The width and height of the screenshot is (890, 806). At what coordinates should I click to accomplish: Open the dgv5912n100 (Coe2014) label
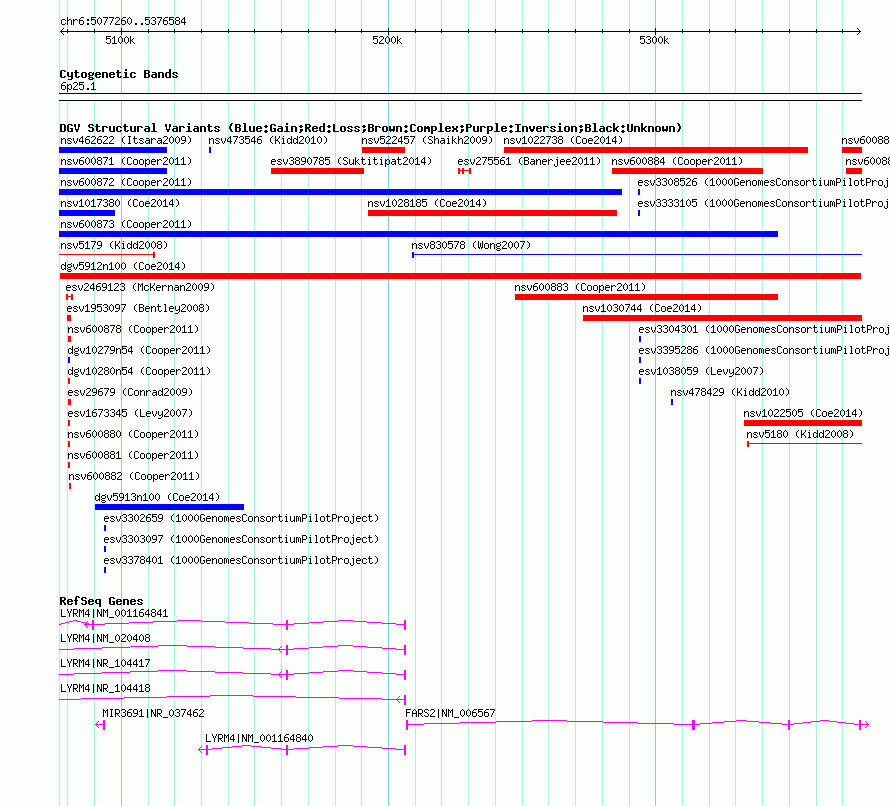pyautogui.click(x=123, y=266)
